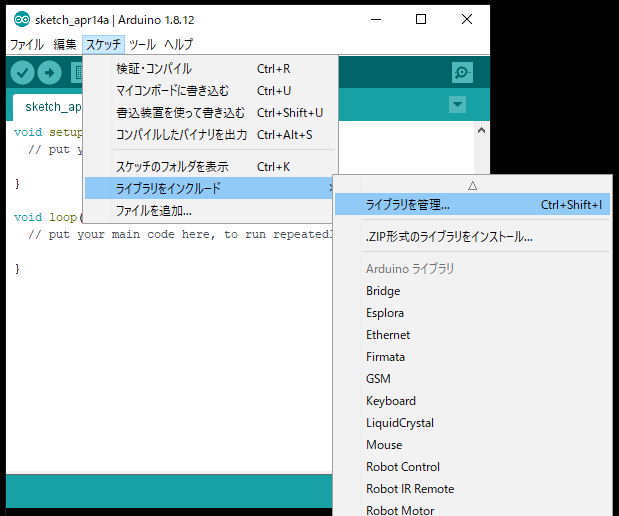This screenshot has width=619, height=516.
Task: Expand ライブラリをインクルード submenu
Action: [209, 188]
